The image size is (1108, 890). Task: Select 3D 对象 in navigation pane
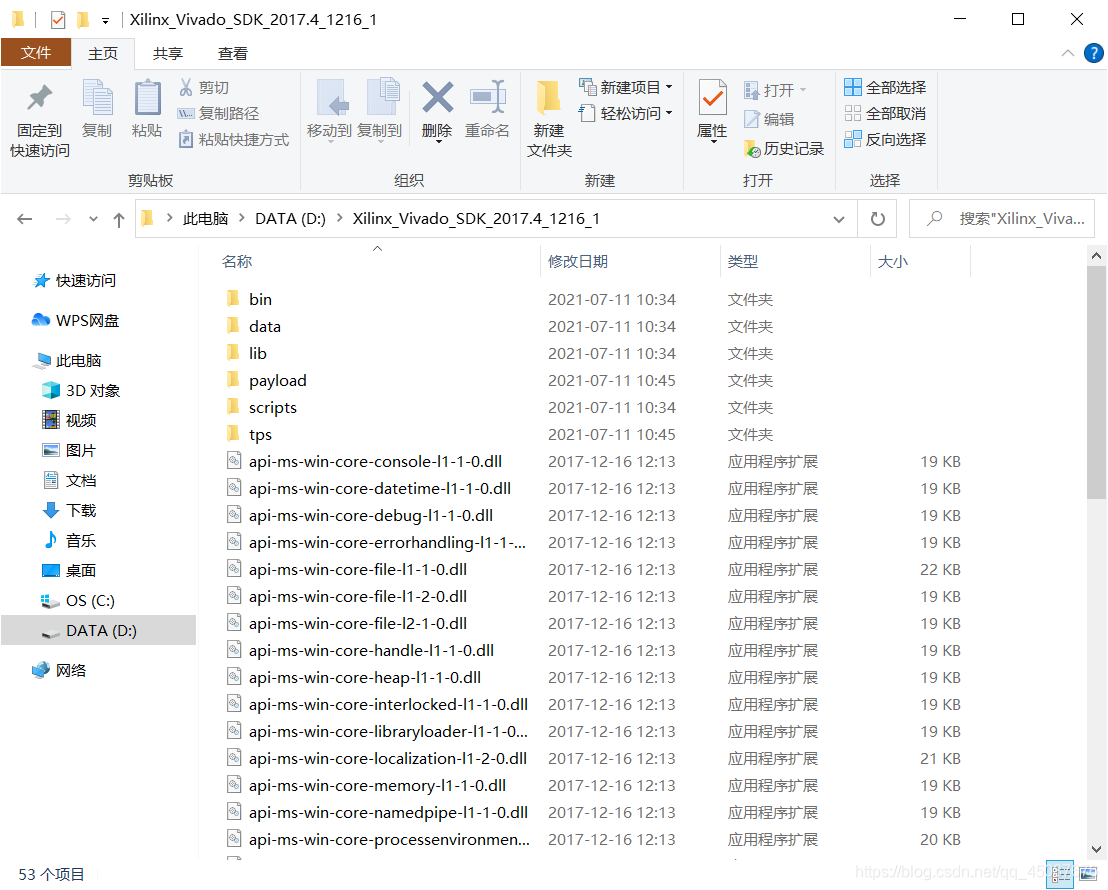[81, 390]
